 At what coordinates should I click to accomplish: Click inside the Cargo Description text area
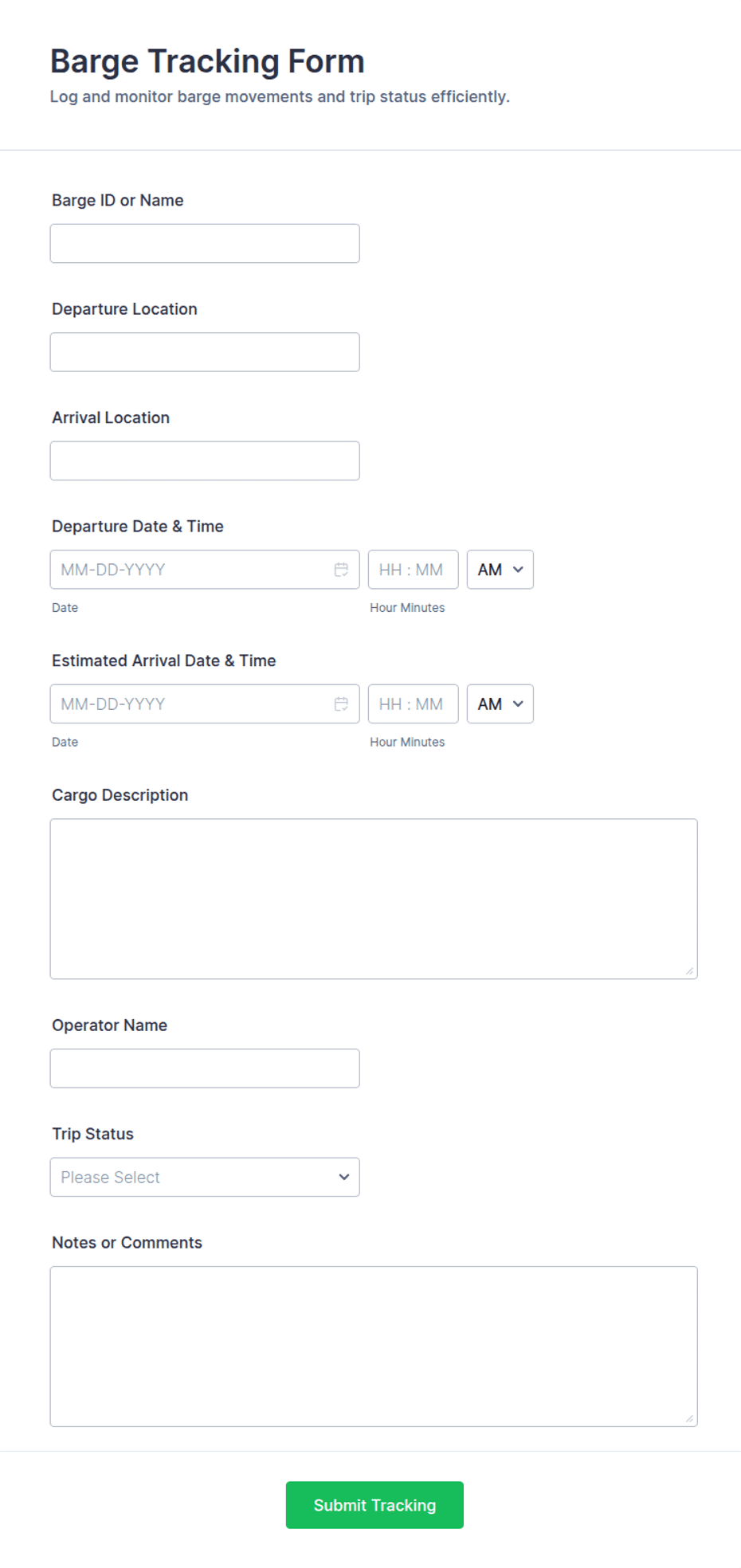click(x=374, y=899)
